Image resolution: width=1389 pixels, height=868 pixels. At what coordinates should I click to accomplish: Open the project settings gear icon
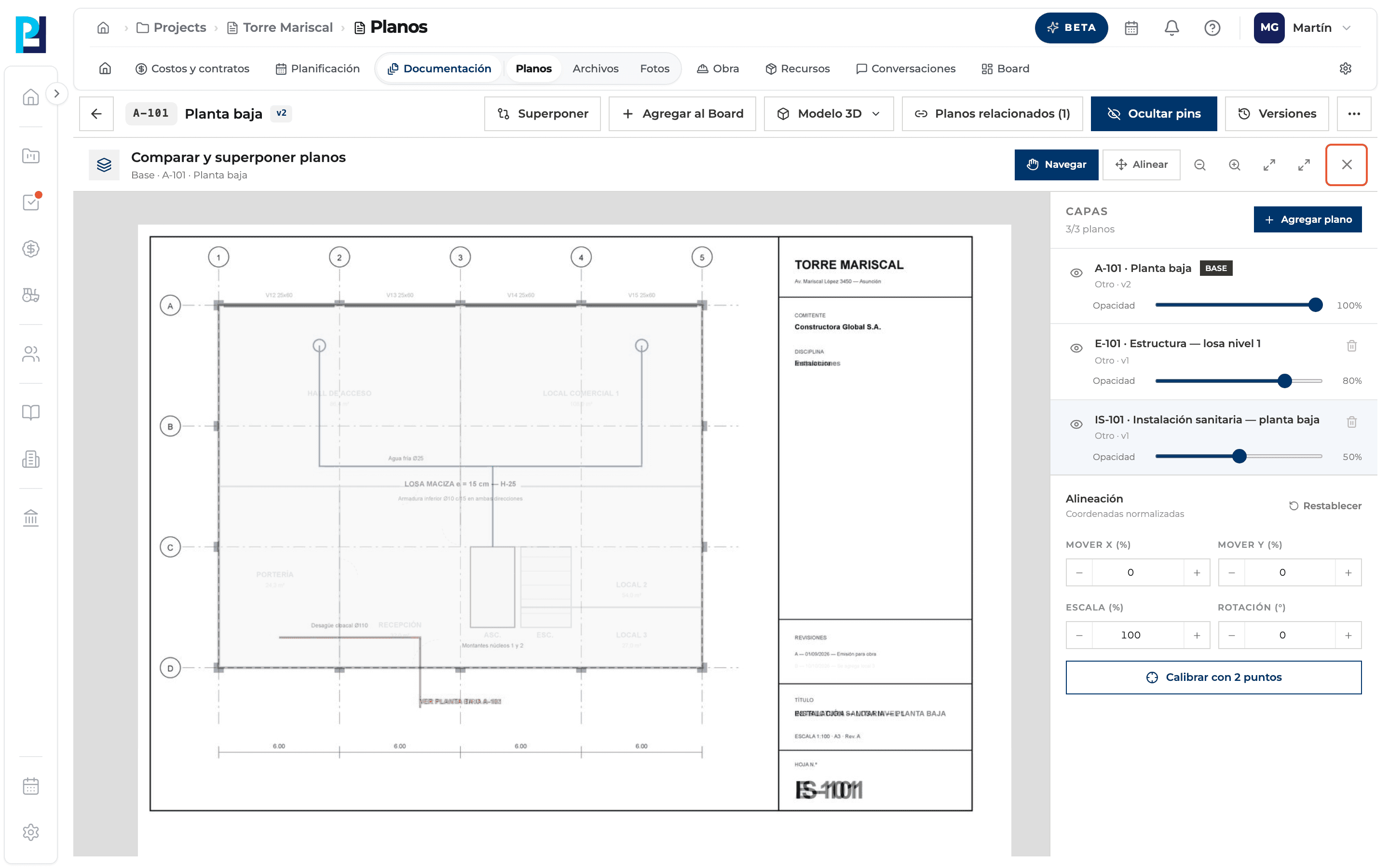1345,68
